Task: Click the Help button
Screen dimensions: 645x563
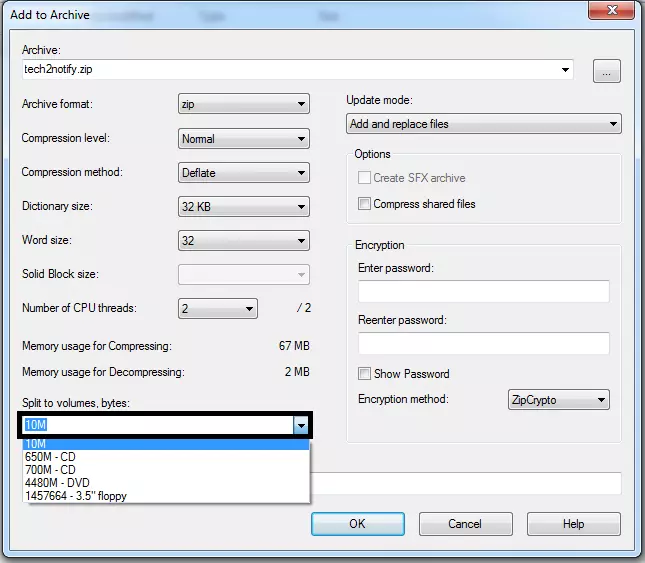Action: coord(573,524)
